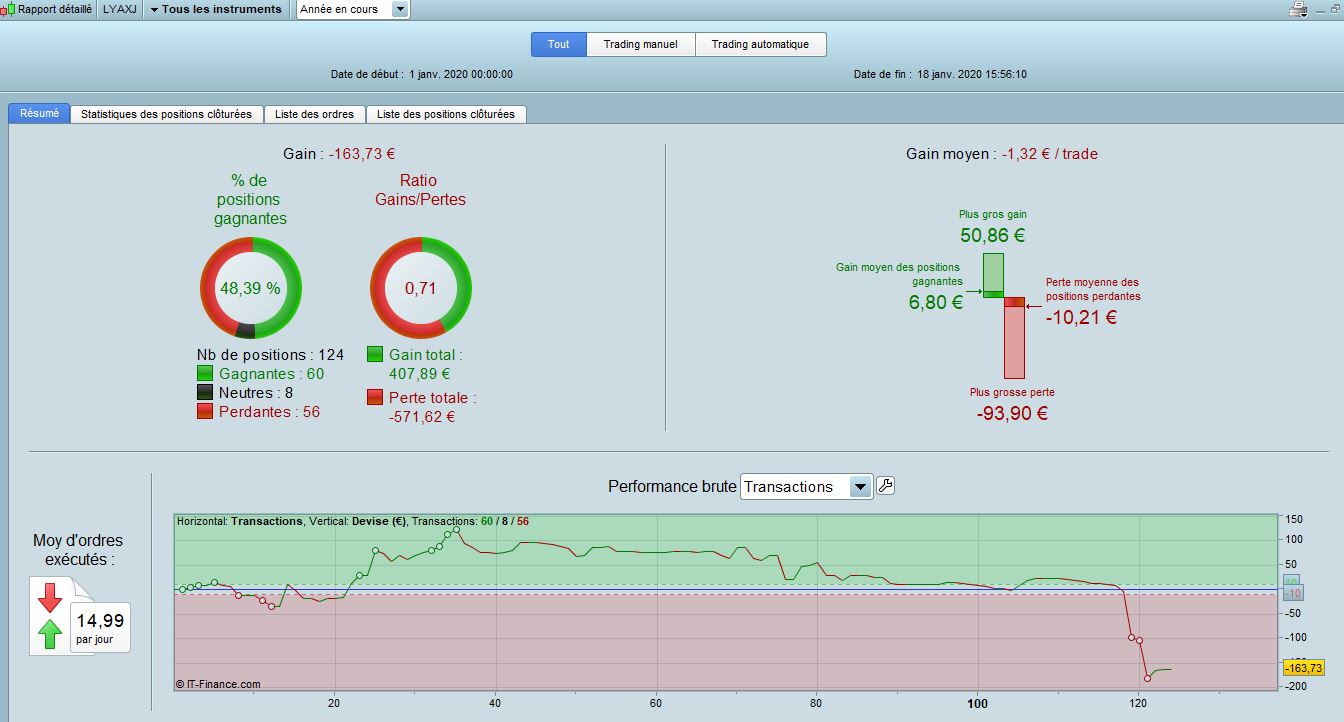Switch filter to Trading manuel
This screenshot has height=722, width=1344.
[641, 44]
